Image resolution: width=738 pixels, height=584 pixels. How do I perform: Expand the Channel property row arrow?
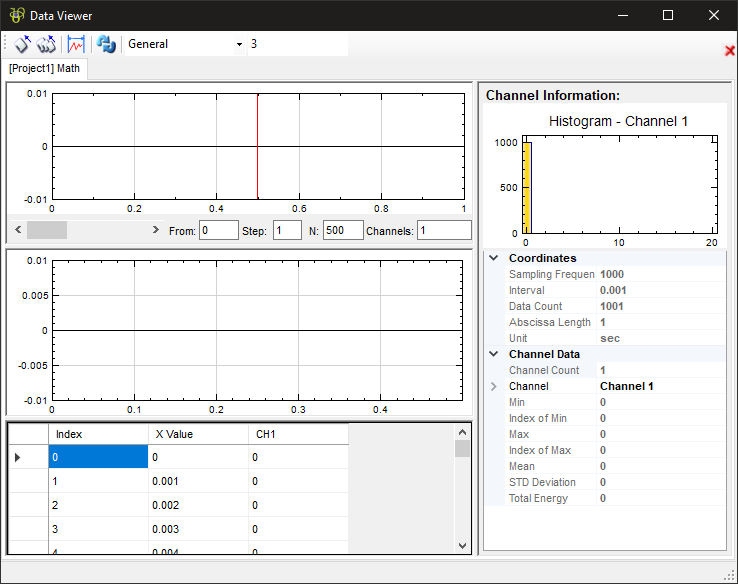point(493,386)
